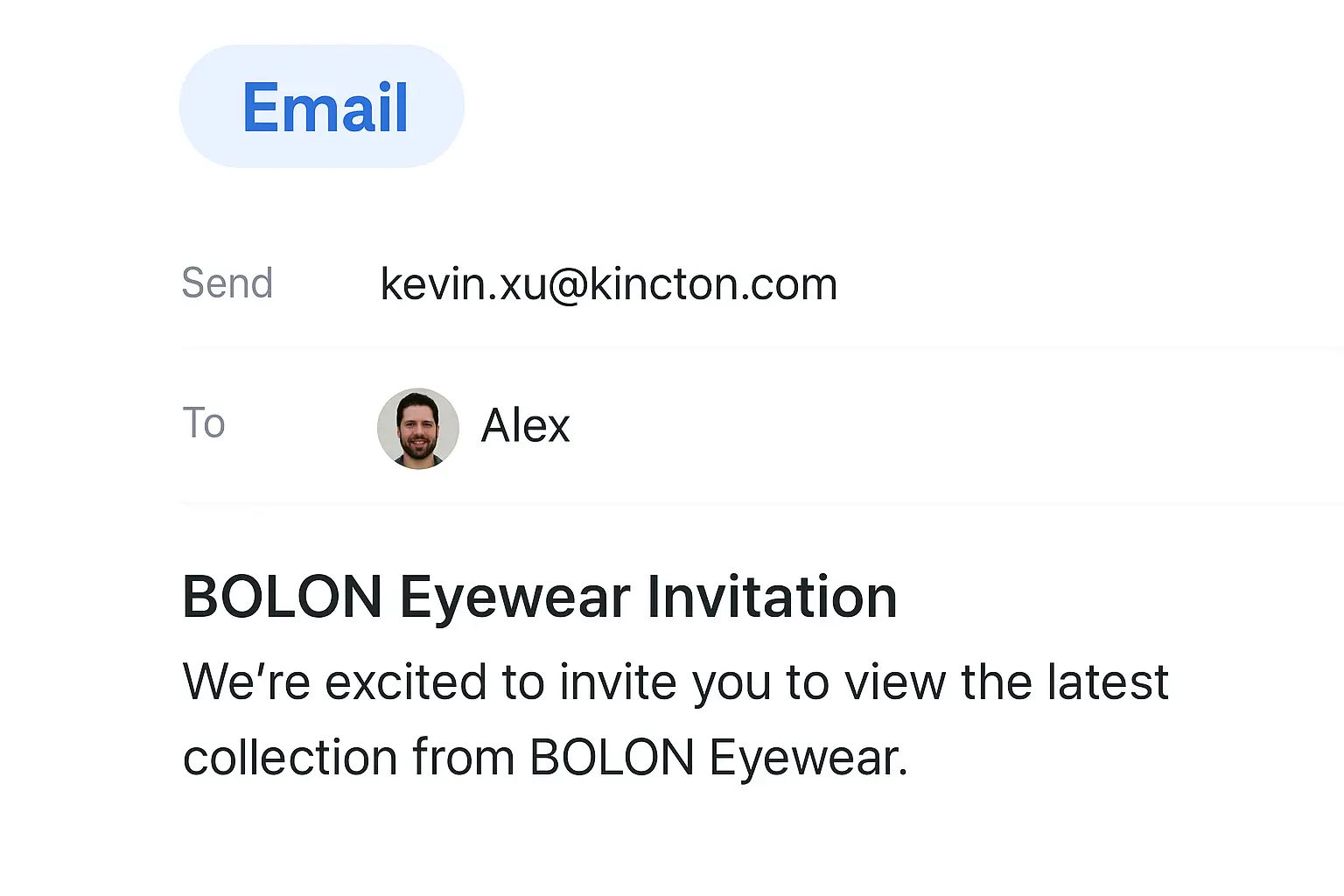
Task: Click the word latest in the body
Action: [x=1107, y=682]
